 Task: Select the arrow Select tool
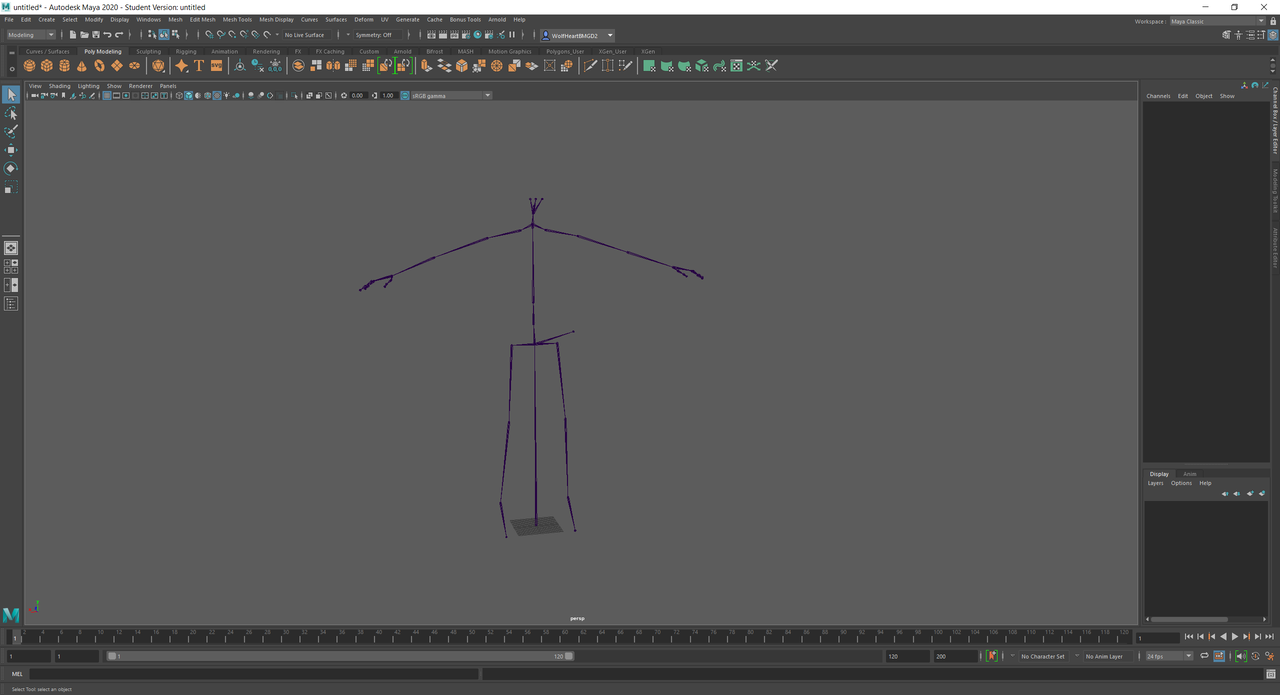(10, 94)
